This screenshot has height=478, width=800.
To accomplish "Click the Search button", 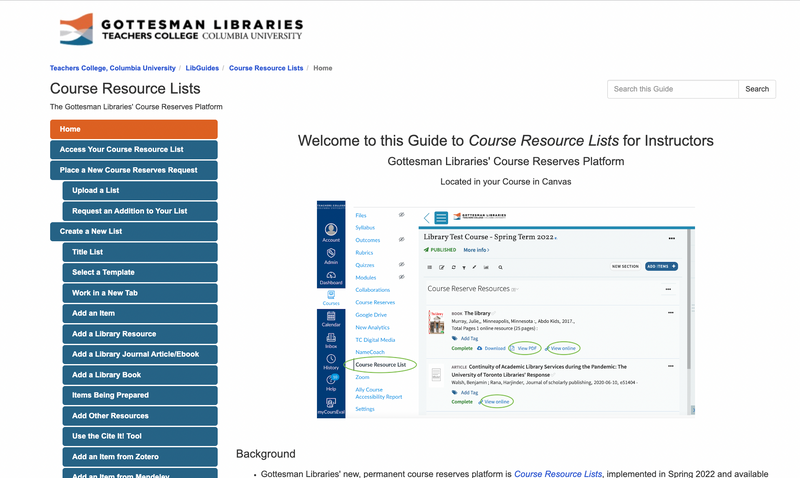I will pos(757,89).
